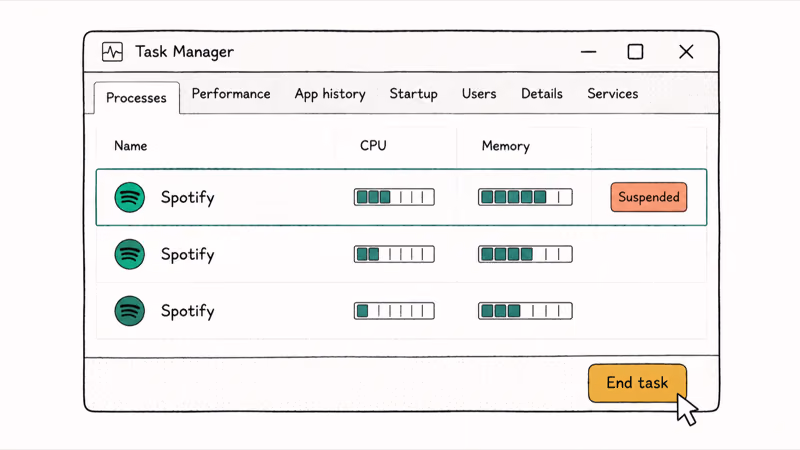800x450 pixels.
Task: Select the "Spotify" name in the Suspended row
Action: [187, 198]
